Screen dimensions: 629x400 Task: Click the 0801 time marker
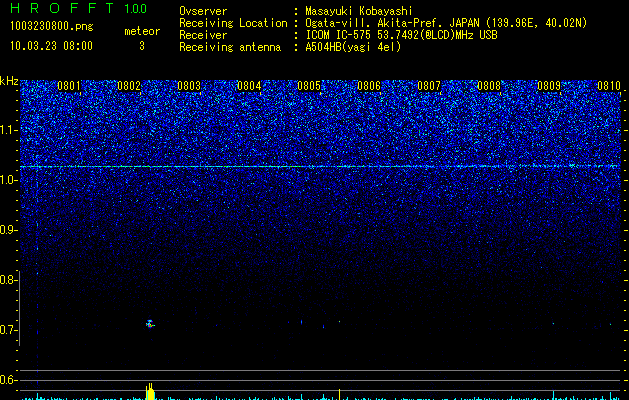pos(69,86)
